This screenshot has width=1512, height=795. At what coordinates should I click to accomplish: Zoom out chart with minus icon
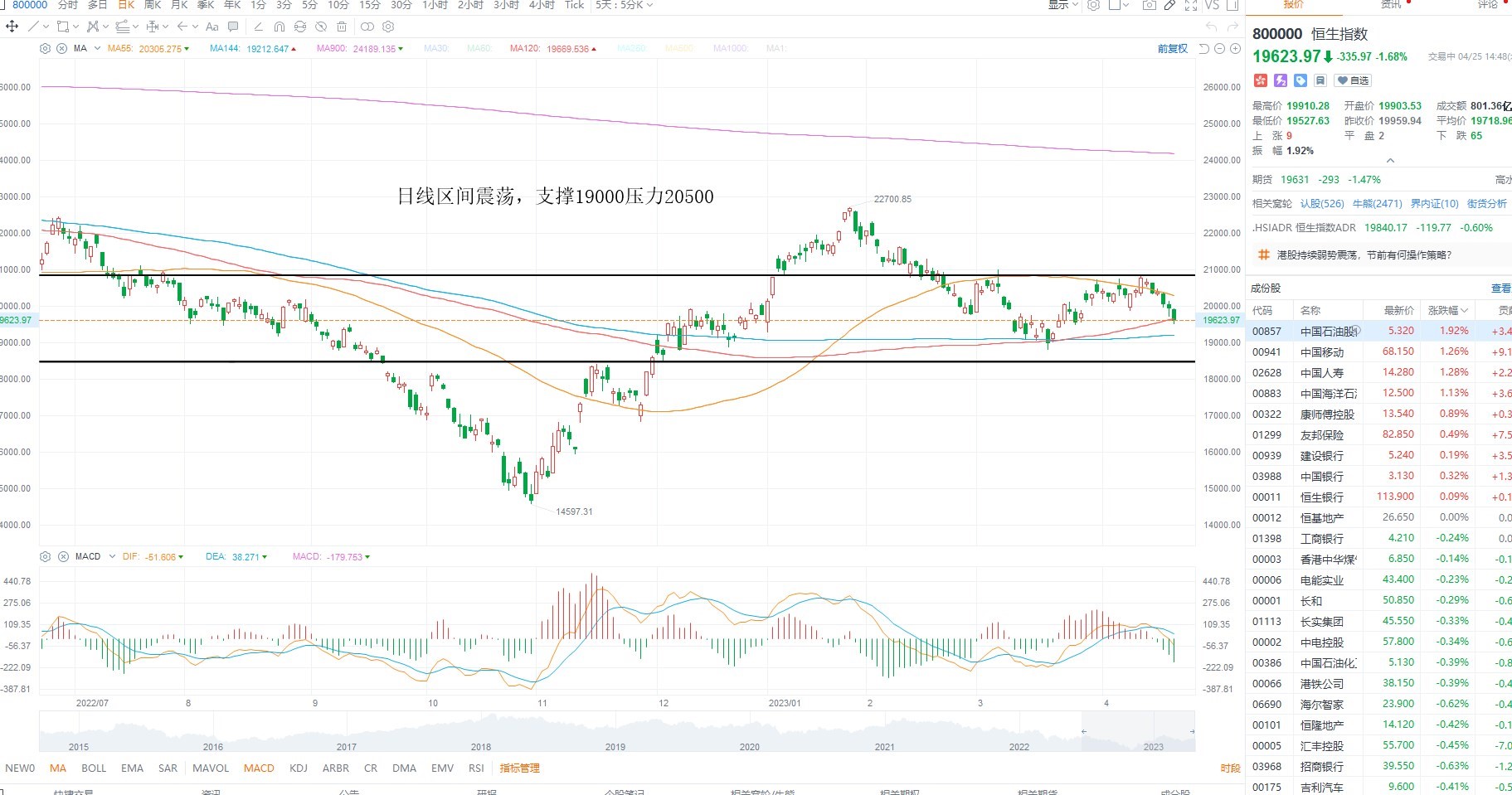pyautogui.click(x=1219, y=49)
